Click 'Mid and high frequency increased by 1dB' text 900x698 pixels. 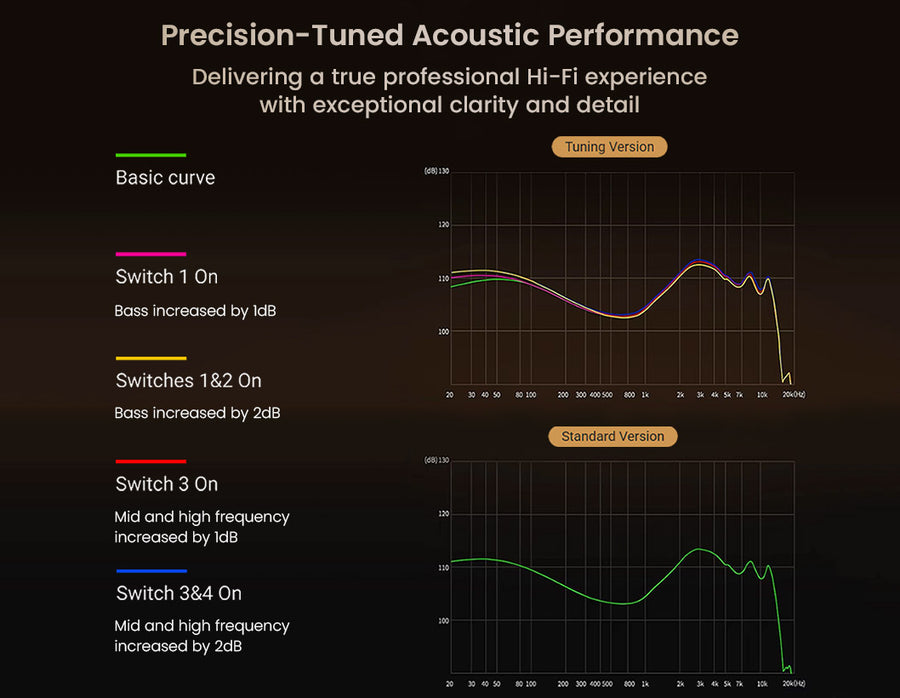click(201, 527)
